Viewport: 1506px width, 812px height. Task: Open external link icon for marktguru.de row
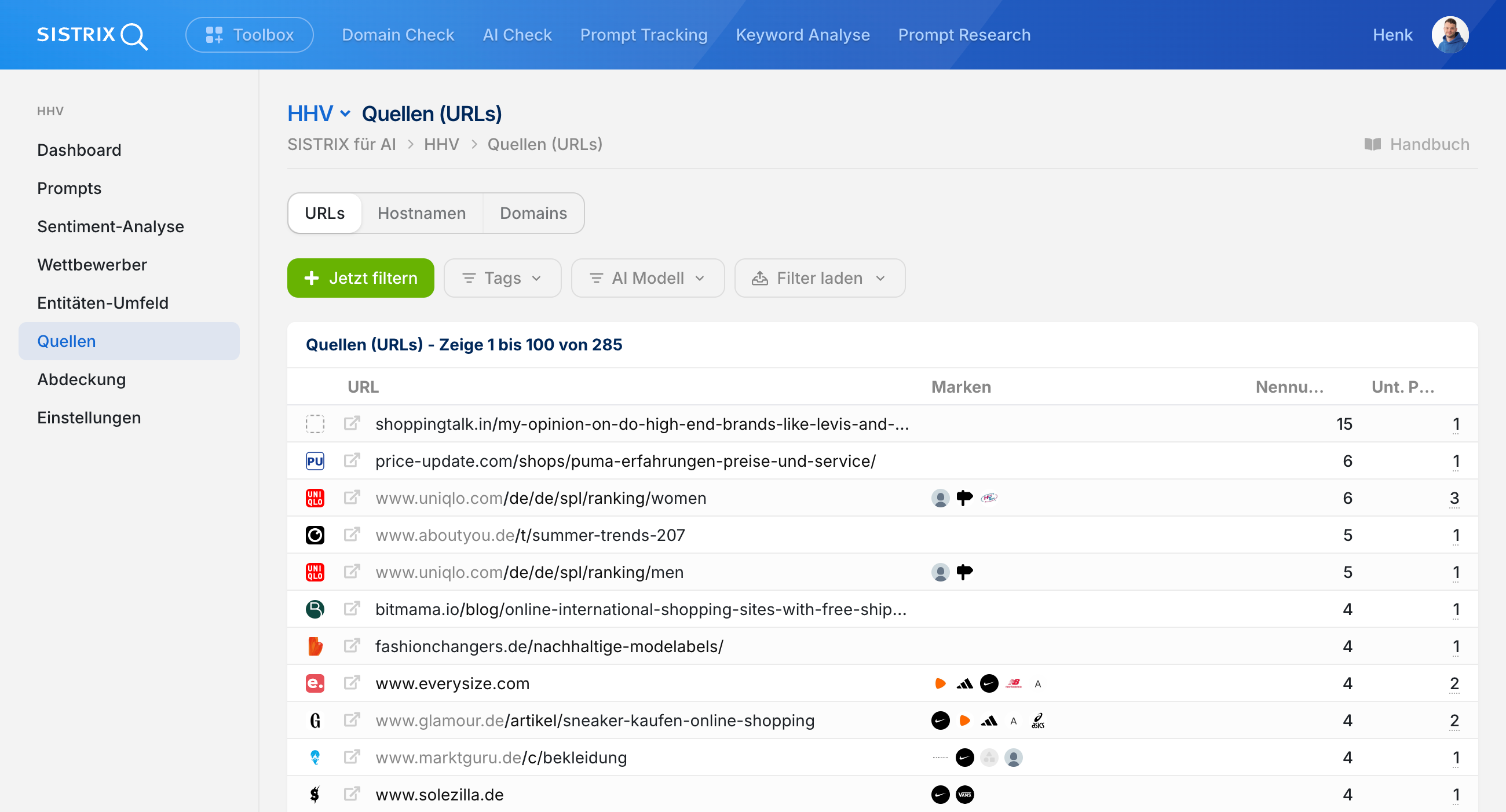point(352,757)
